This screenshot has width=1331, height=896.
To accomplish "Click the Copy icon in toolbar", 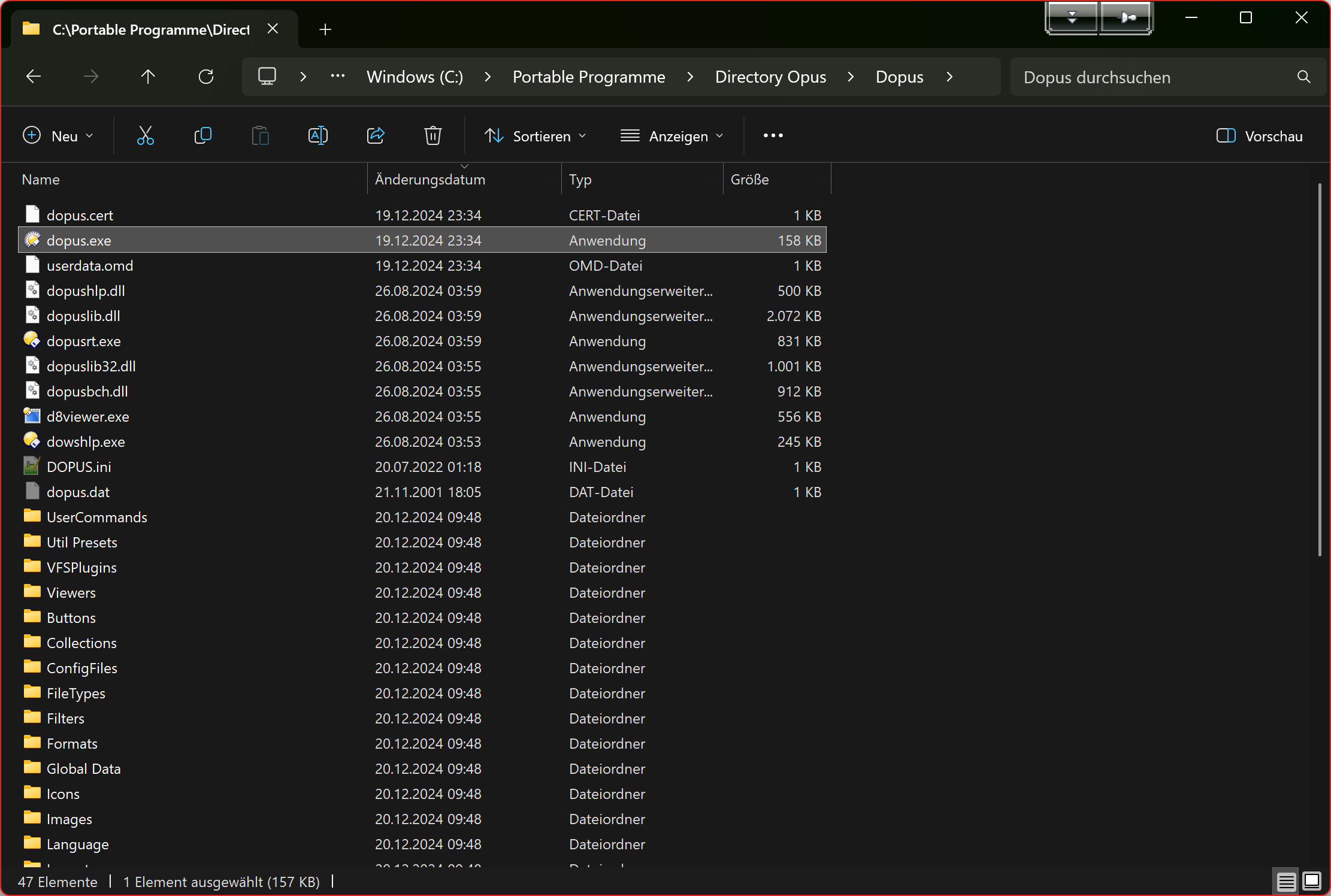I will [x=203, y=136].
